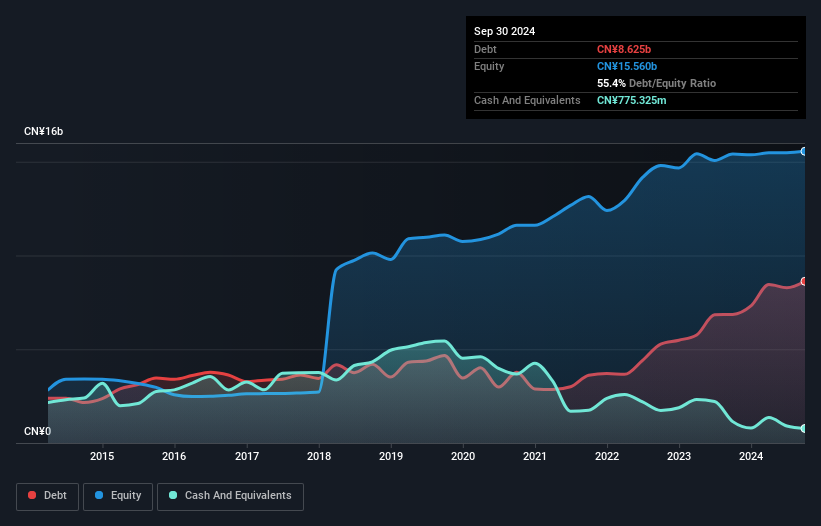Click the 2017 x-axis label

pyautogui.click(x=247, y=456)
